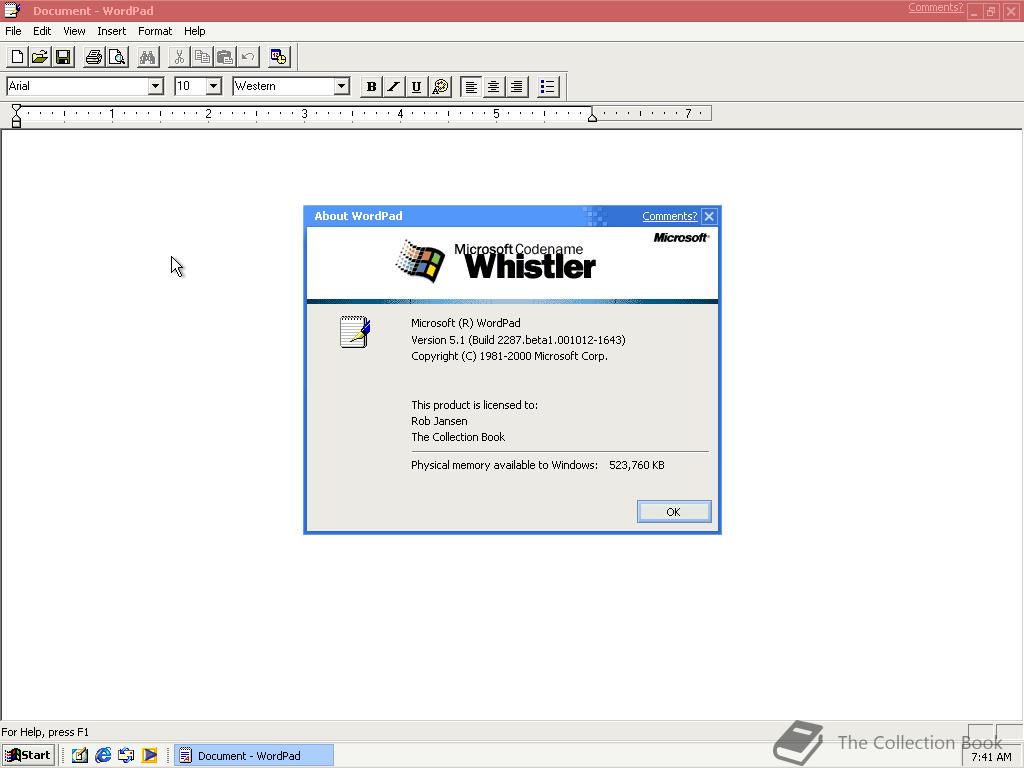
Task: Click the Show Desktop Quick Launch icon
Action: [80, 756]
